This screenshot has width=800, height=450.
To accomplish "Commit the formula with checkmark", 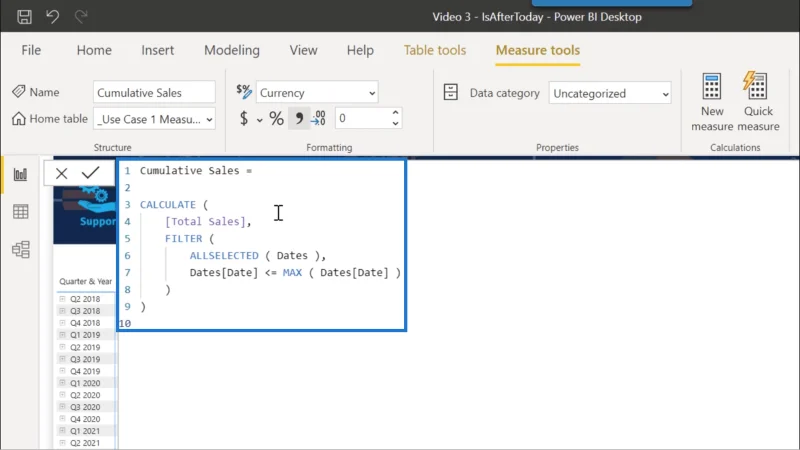I will coord(91,173).
